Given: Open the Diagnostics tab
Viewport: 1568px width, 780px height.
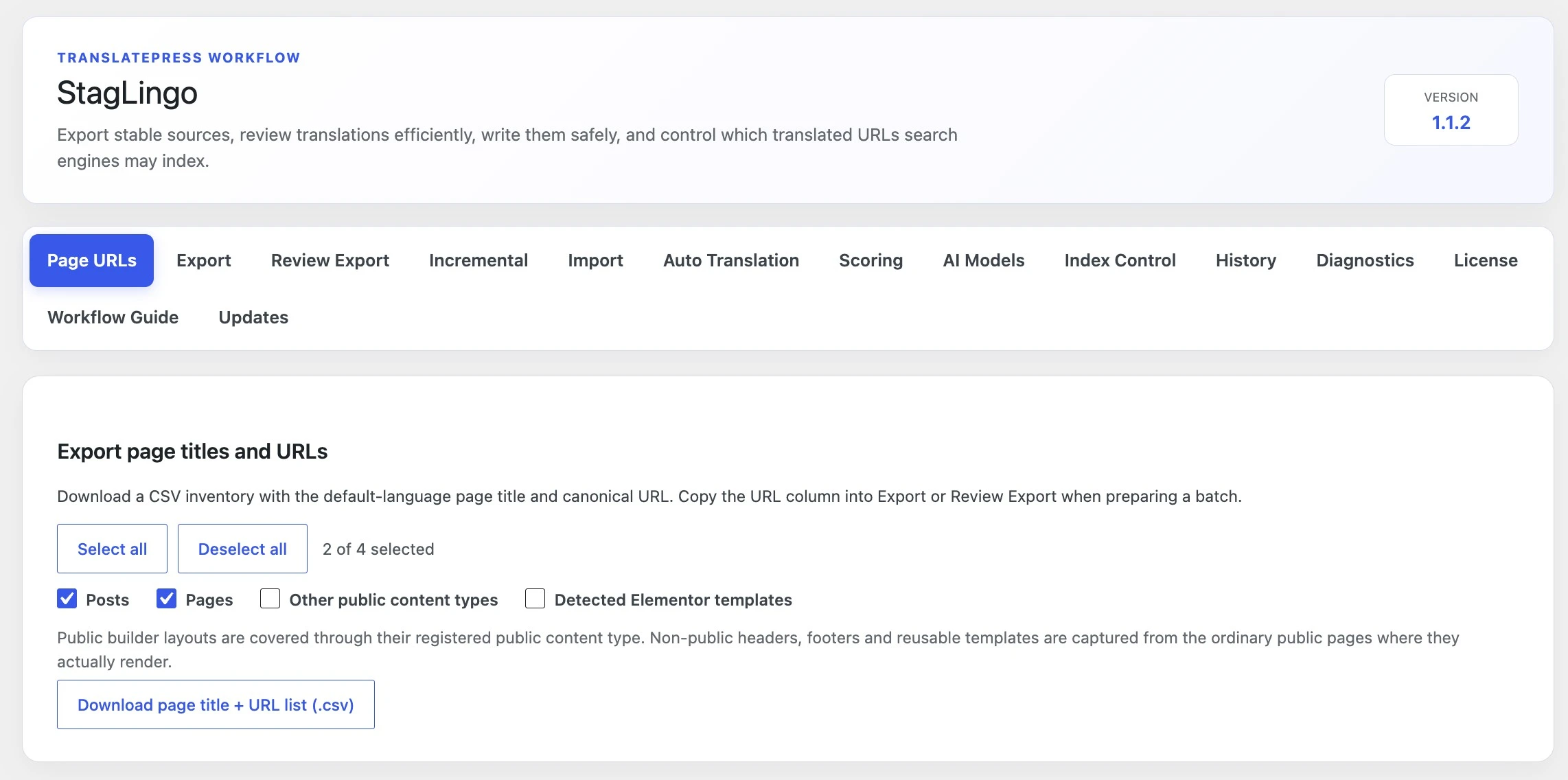Looking at the screenshot, I should tap(1365, 260).
